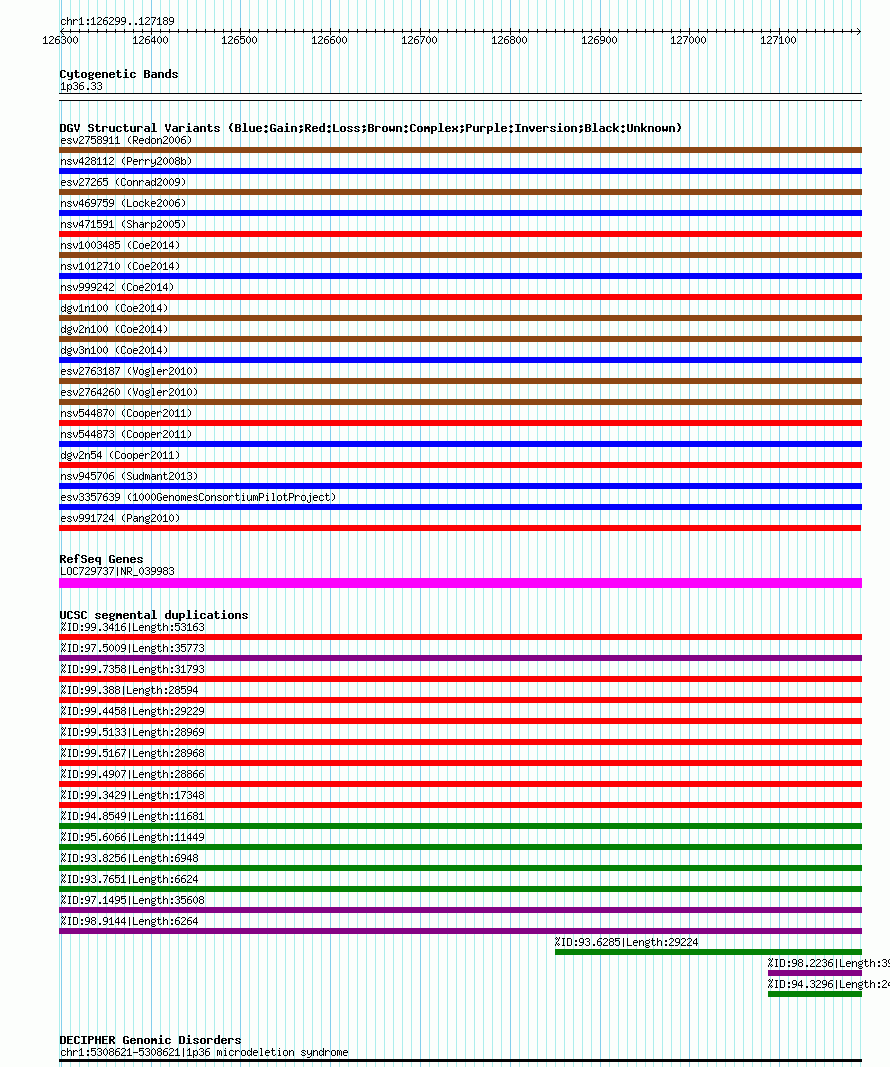The image size is (890, 1067).
Task: Click the %ID:95.6066|Length:11449 label
Action: pos(132,838)
